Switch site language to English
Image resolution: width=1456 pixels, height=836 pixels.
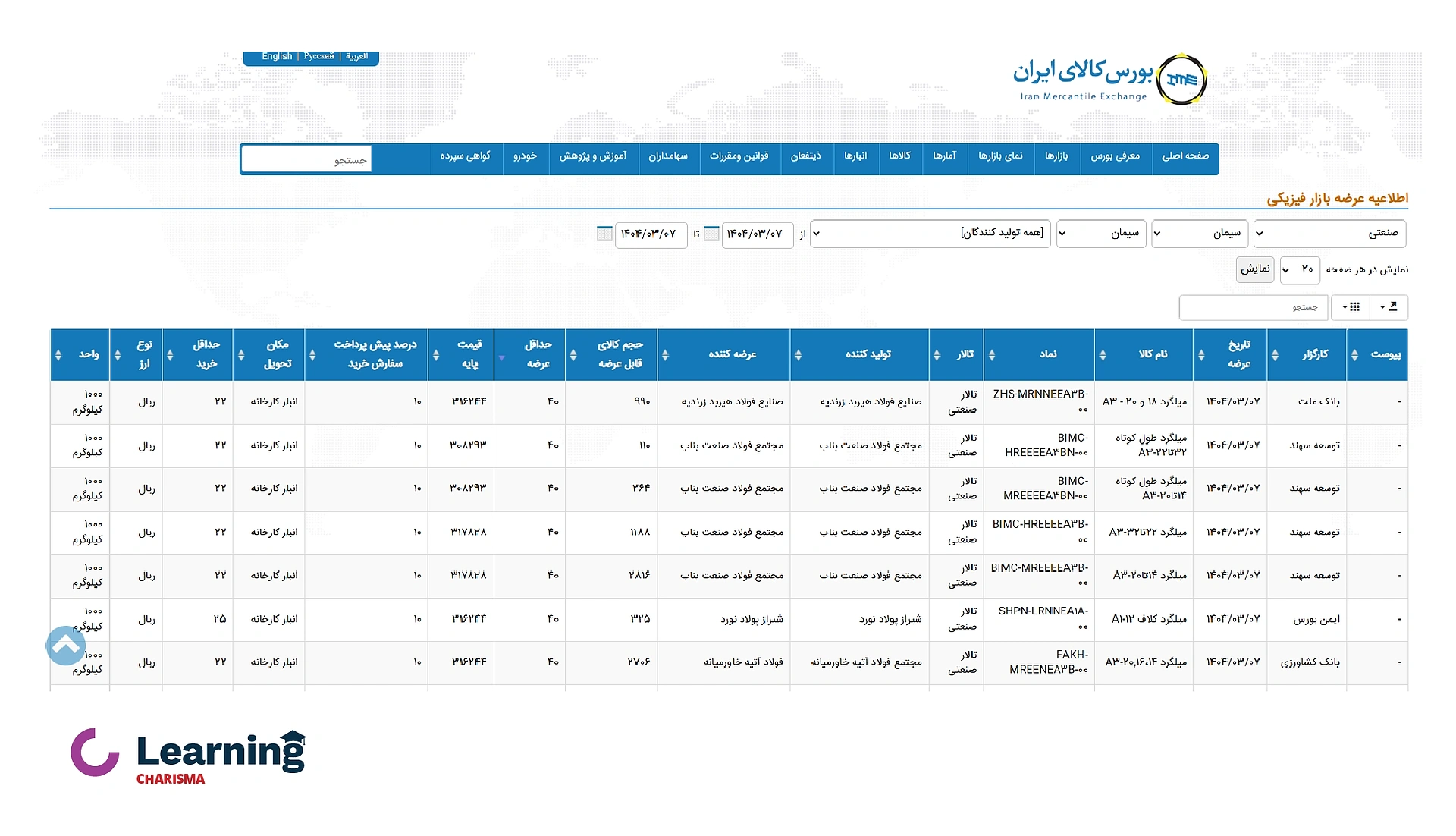click(x=277, y=57)
